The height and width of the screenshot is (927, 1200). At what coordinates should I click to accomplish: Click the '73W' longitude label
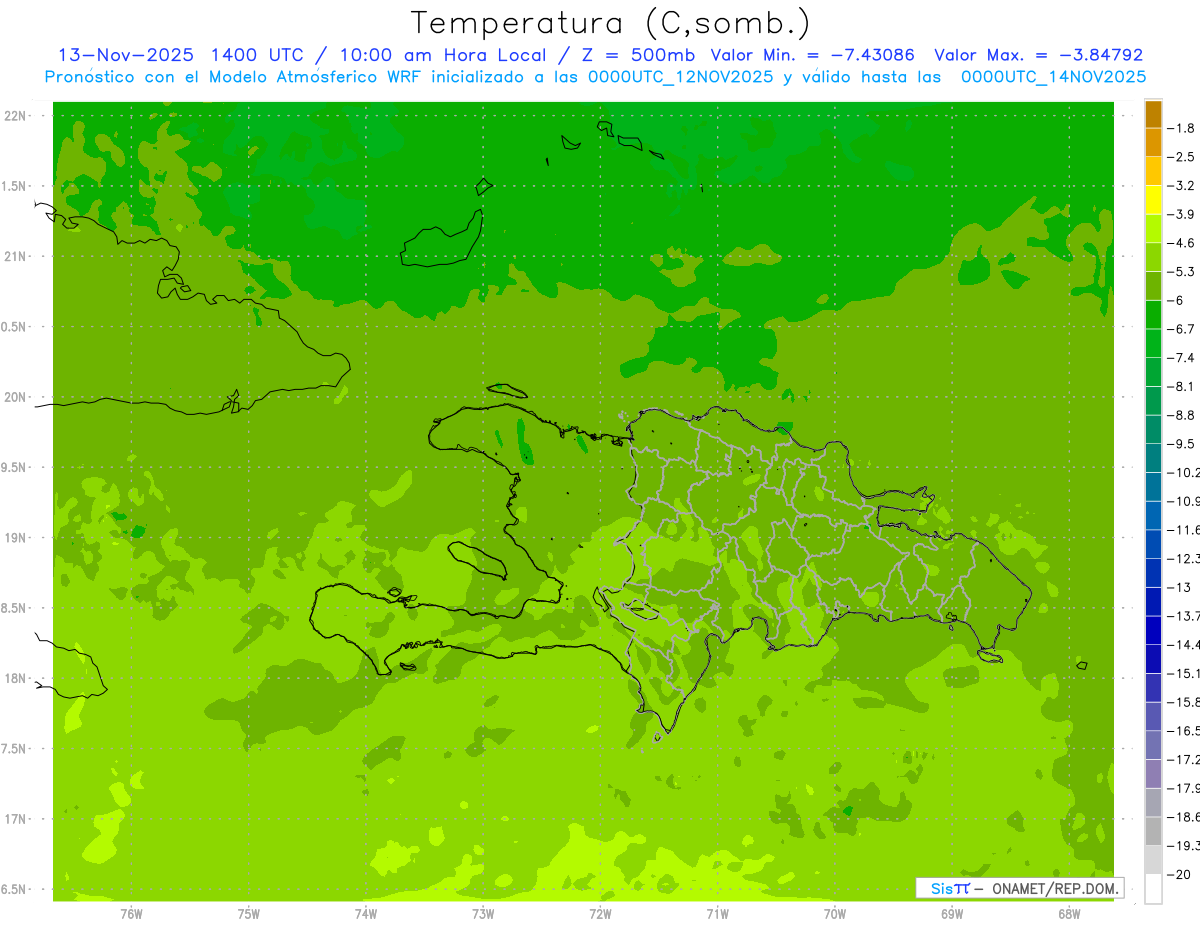click(x=483, y=913)
